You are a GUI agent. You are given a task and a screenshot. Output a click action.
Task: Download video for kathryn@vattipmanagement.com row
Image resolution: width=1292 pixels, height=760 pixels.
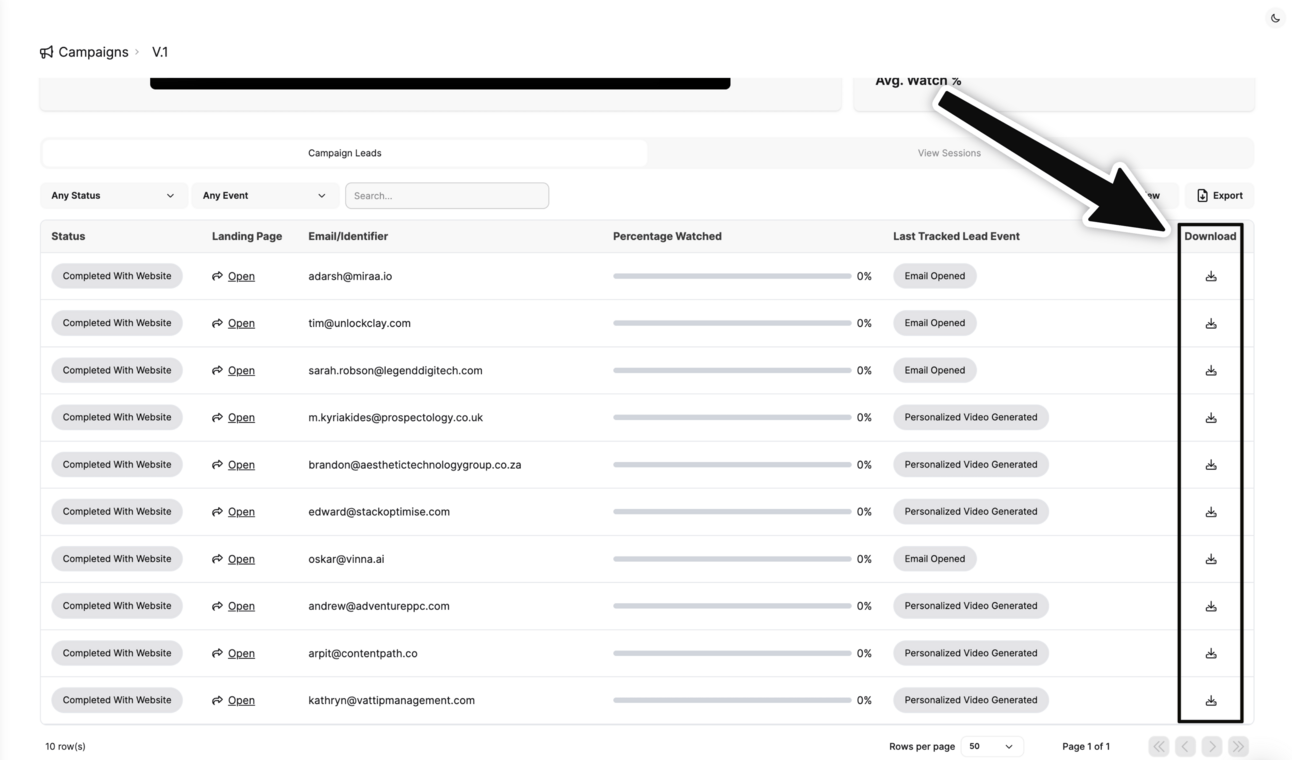tap(1210, 701)
